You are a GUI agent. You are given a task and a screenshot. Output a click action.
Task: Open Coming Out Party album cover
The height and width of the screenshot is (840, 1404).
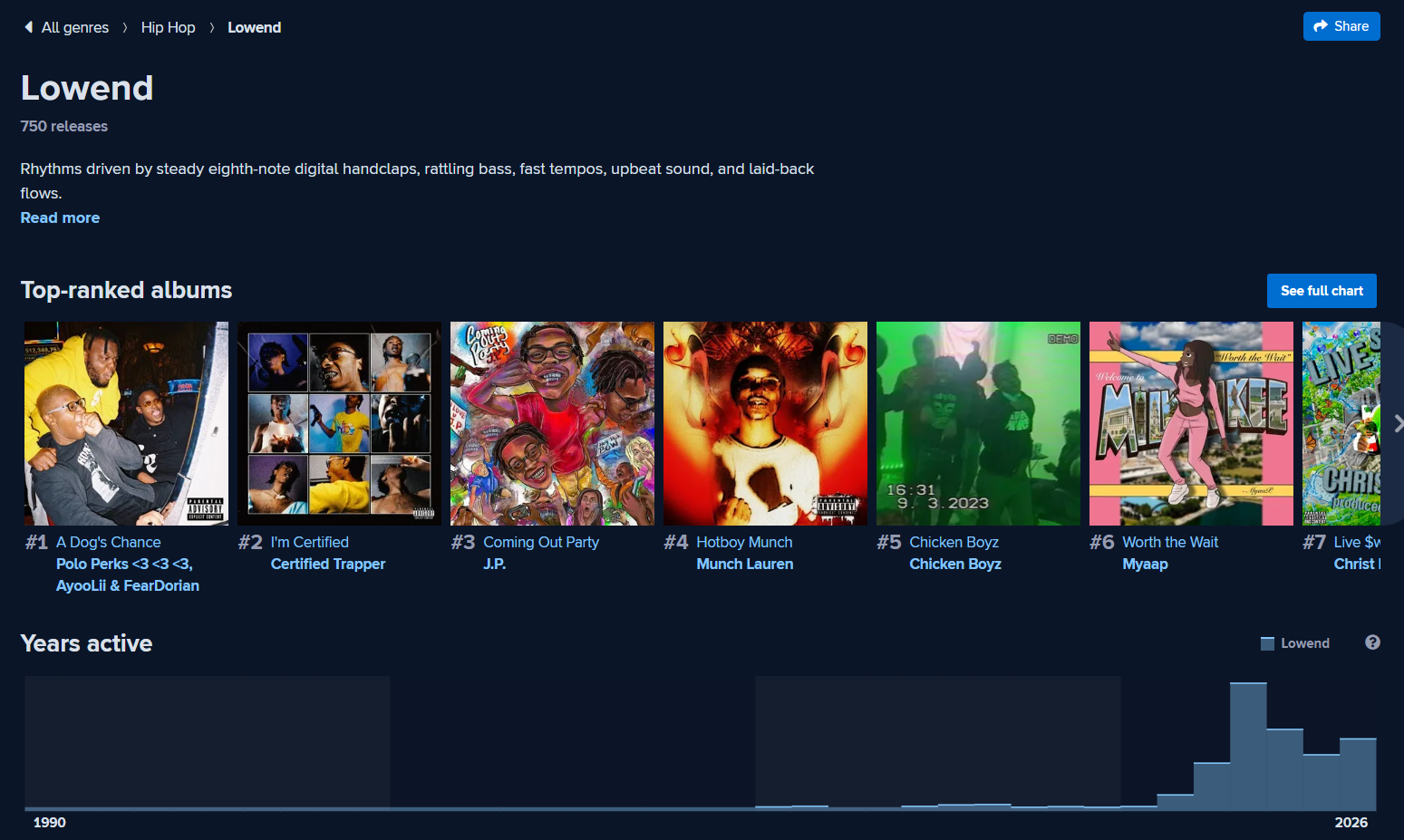552,423
